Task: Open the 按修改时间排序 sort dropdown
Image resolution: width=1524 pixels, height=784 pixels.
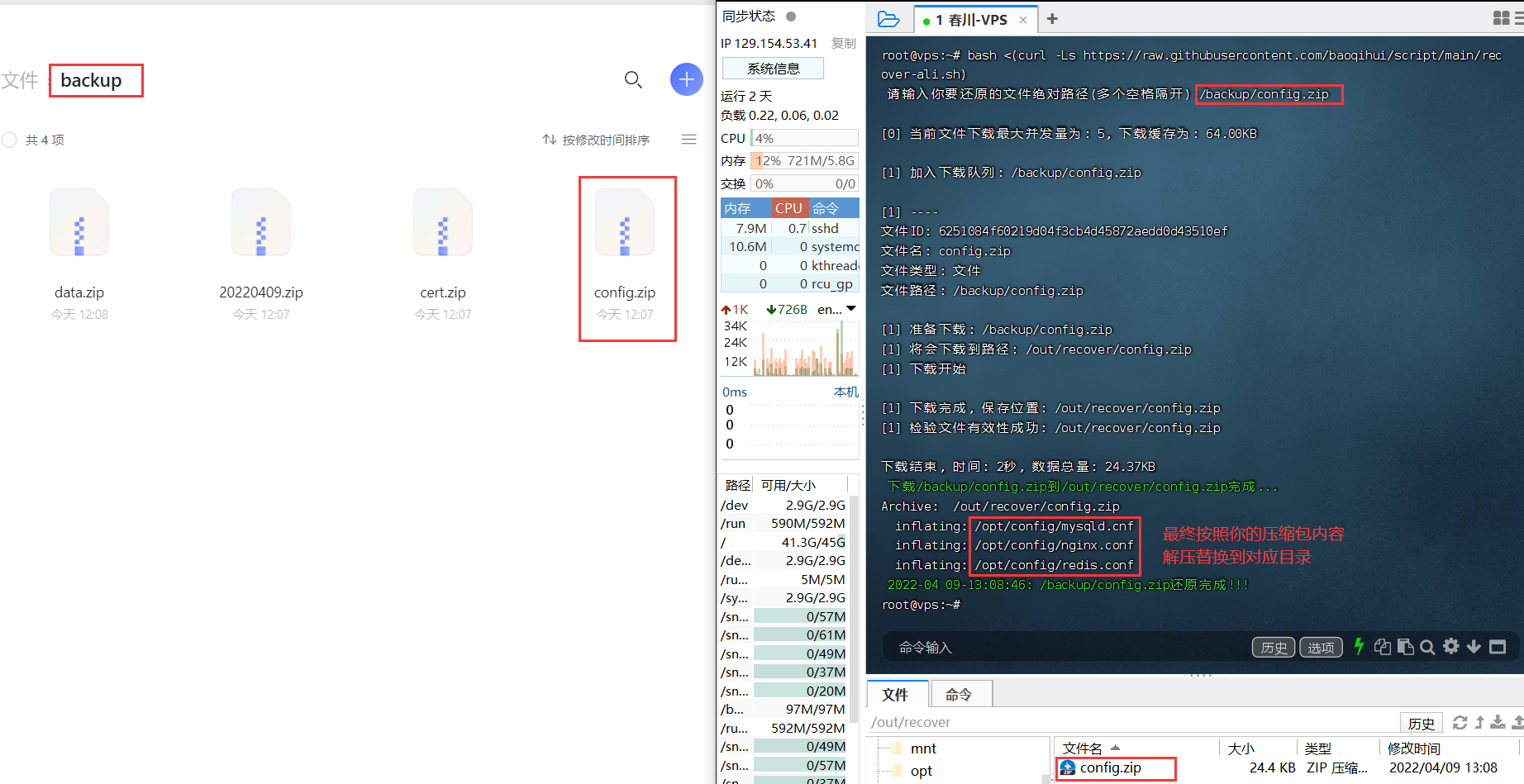Action: [596, 140]
